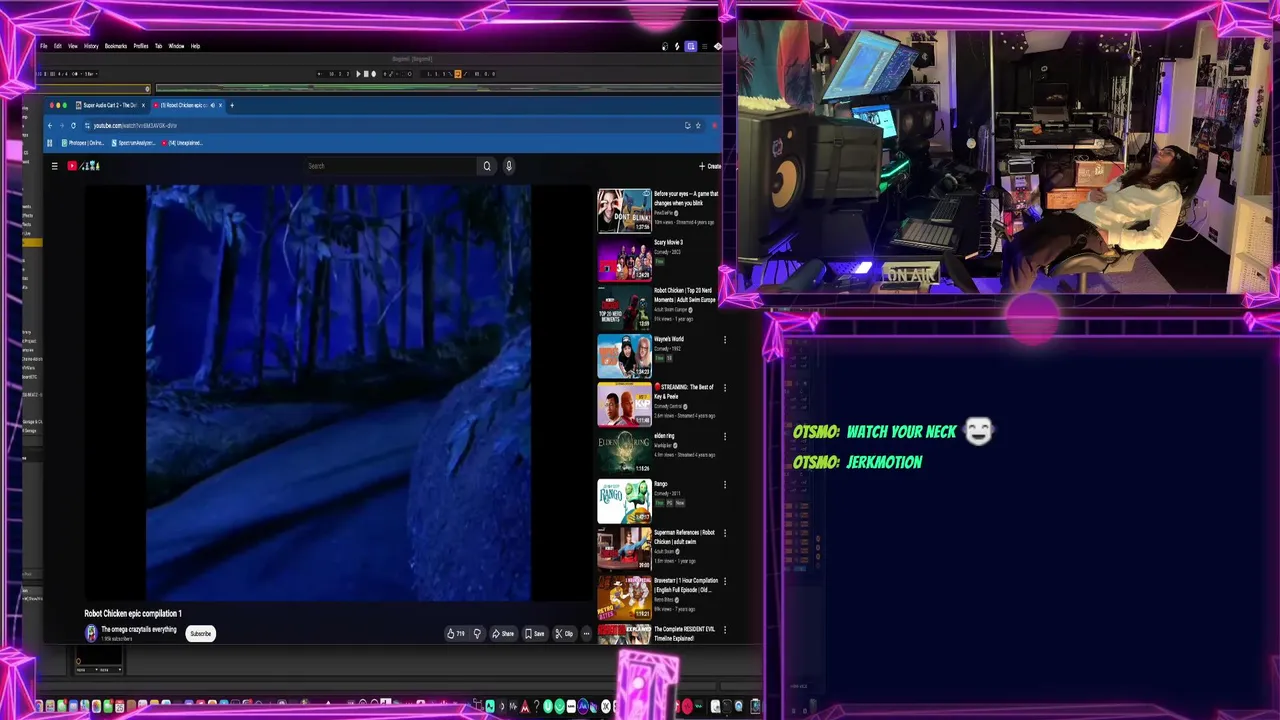Screen dimensions: 1280x720
Task: Open the View menu
Action: coord(72,46)
